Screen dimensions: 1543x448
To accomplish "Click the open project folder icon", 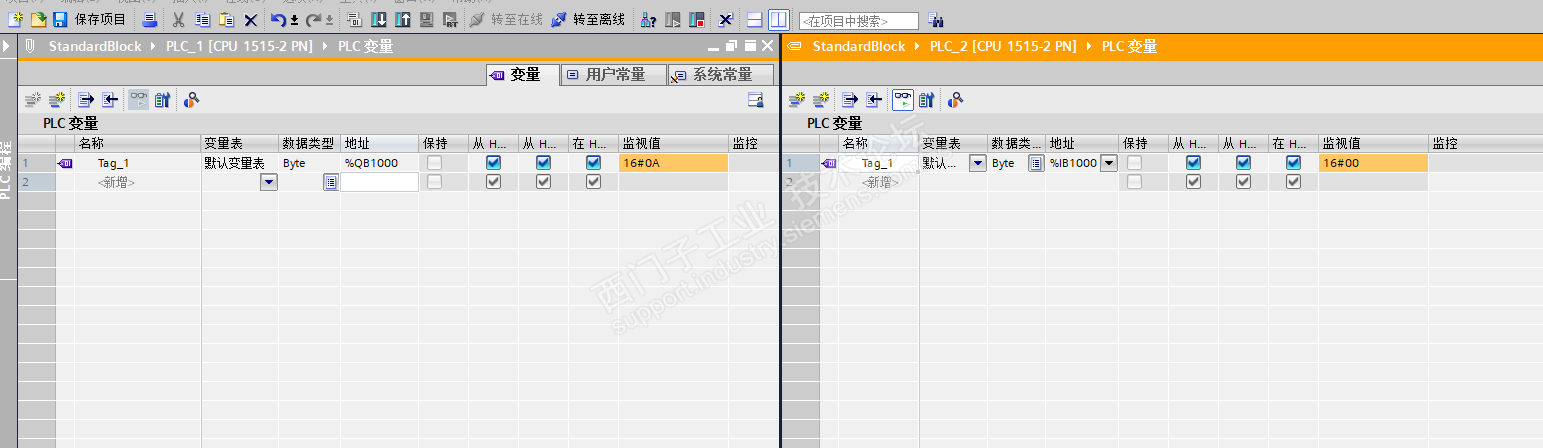I will (38, 19).
